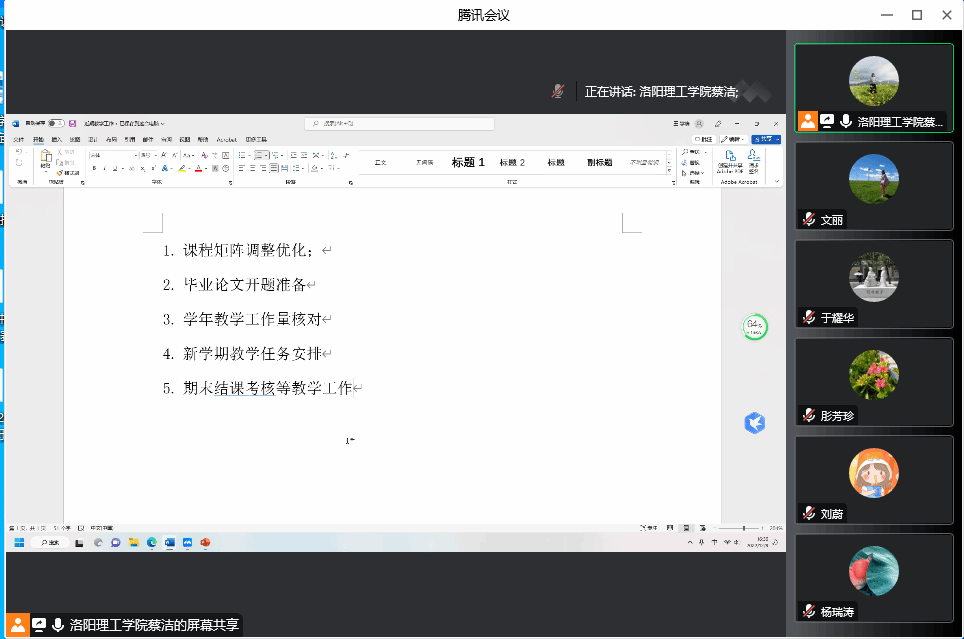Toggle 文丽's muted microphone icon
The image size is (964, 639).
809,220
